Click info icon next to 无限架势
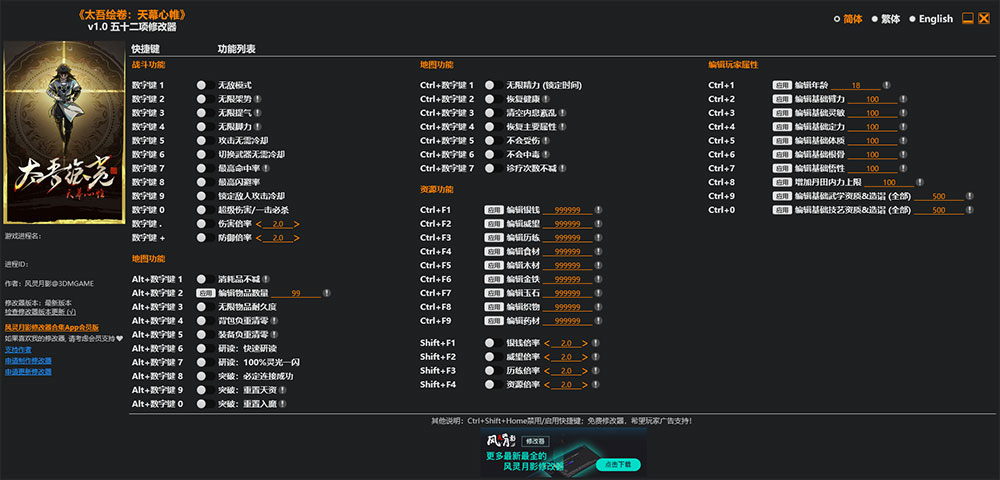This screenshot has height=480, width=1000. [258, 99]
